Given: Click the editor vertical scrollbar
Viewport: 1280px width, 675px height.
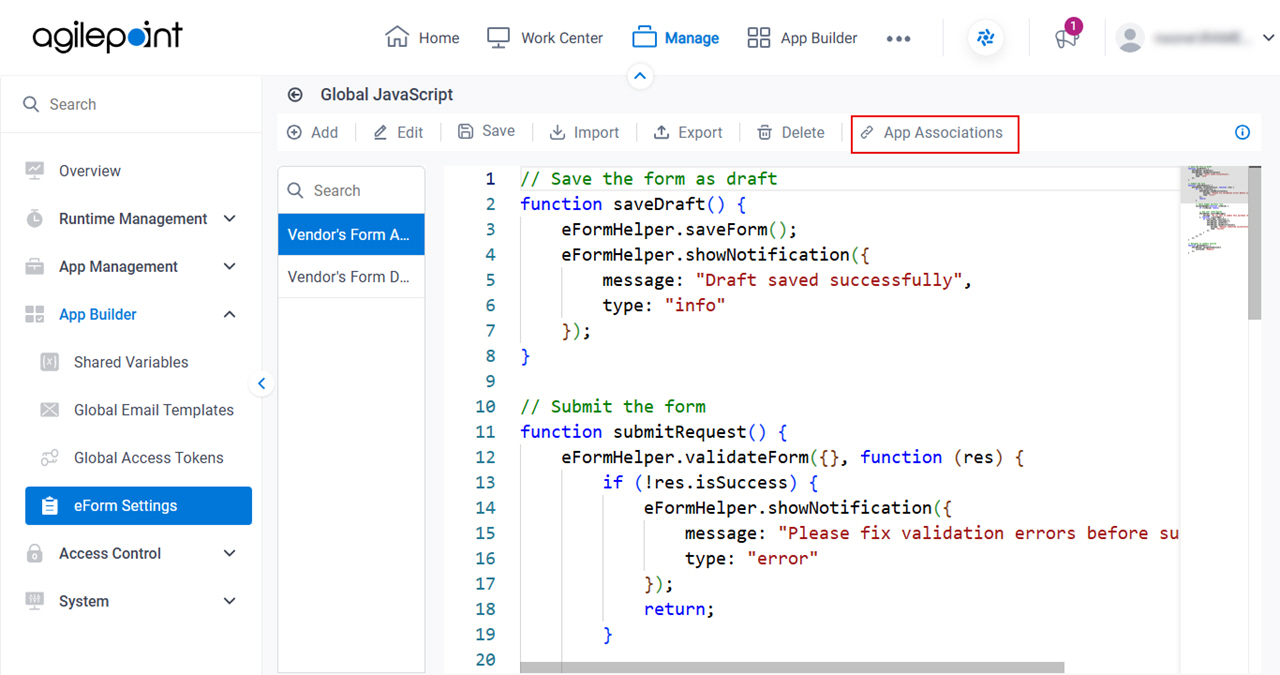Looking at the screenshot, I should click(x=1255, y=243).
